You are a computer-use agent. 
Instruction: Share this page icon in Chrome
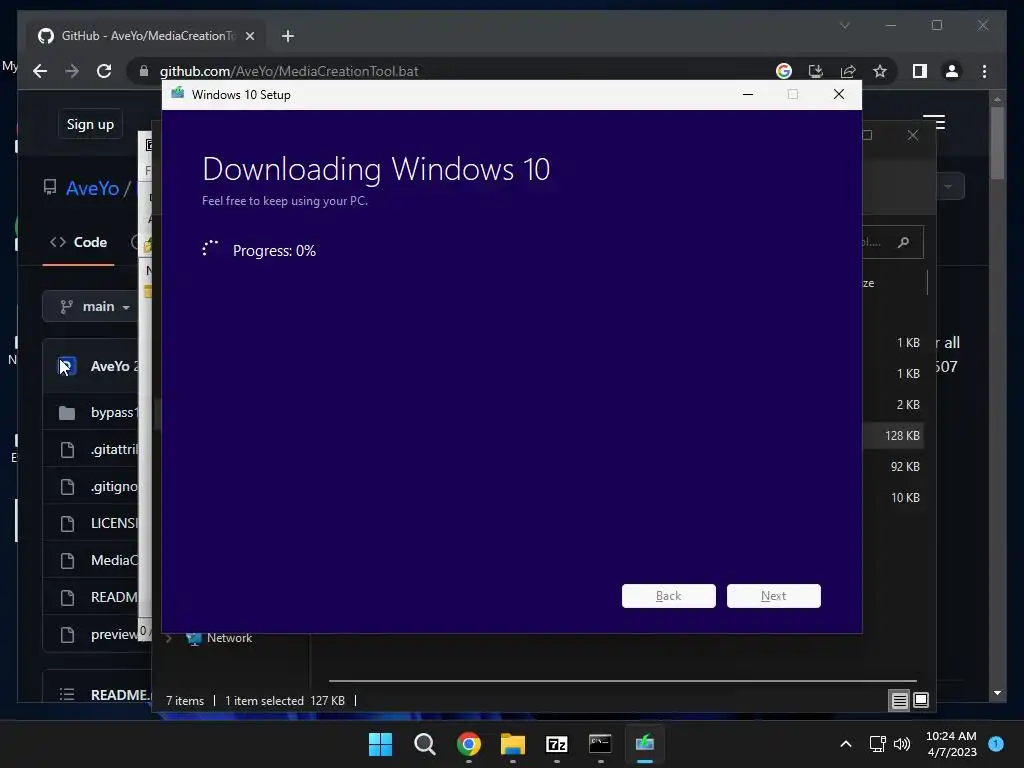click(848, 71)
